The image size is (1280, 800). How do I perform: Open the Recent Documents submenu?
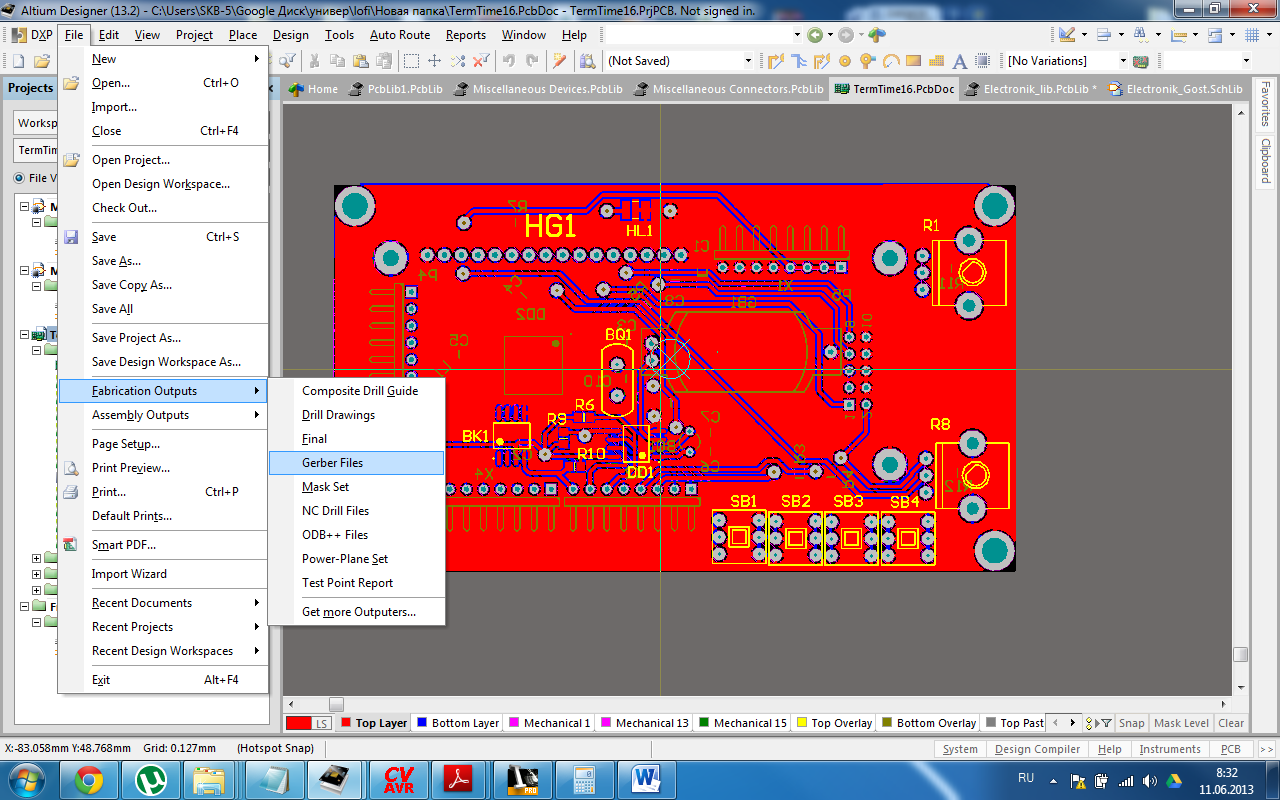[163, 603]
